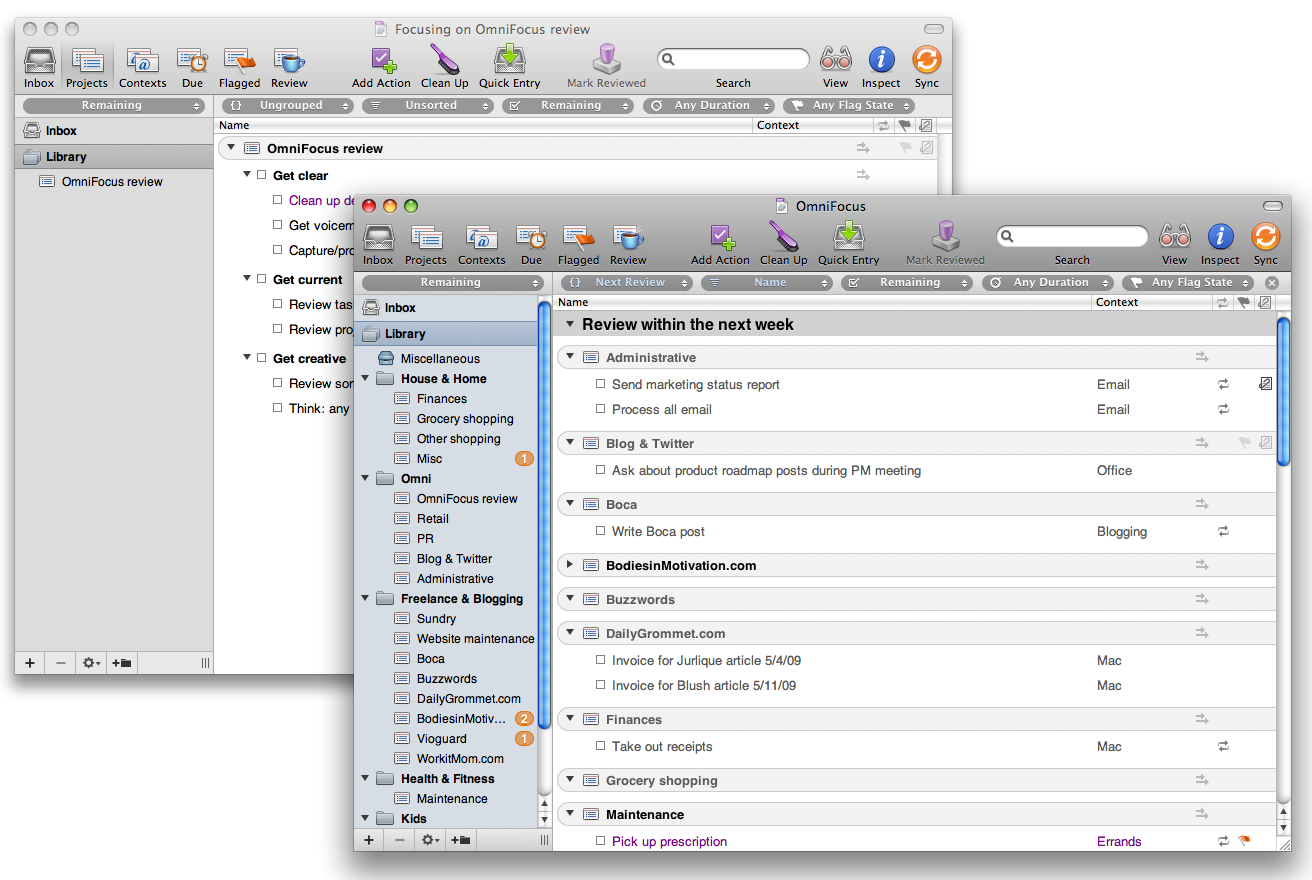Screen dimensions: 1312x880
Task: Collapse House & Home folder in sidebar
Action: tap(365, 378)
